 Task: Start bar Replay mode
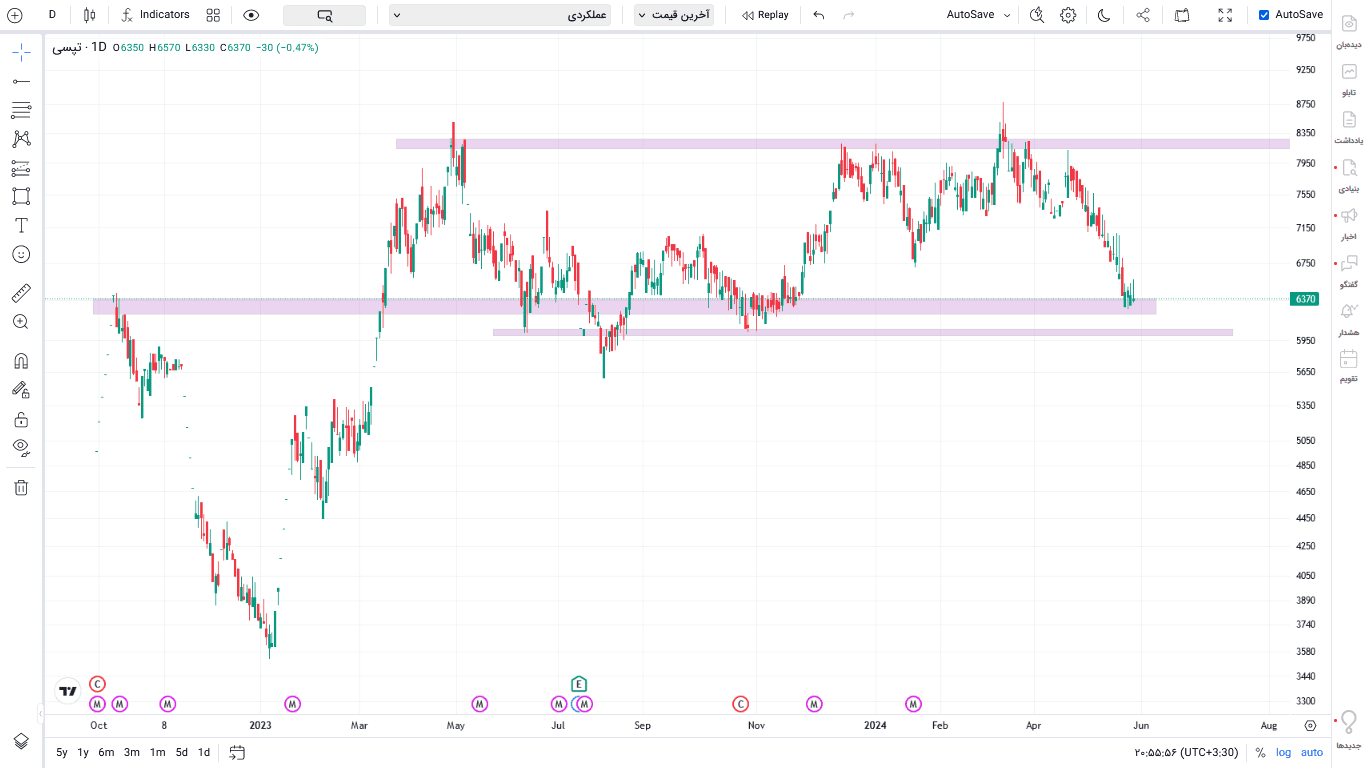(765, 15)
